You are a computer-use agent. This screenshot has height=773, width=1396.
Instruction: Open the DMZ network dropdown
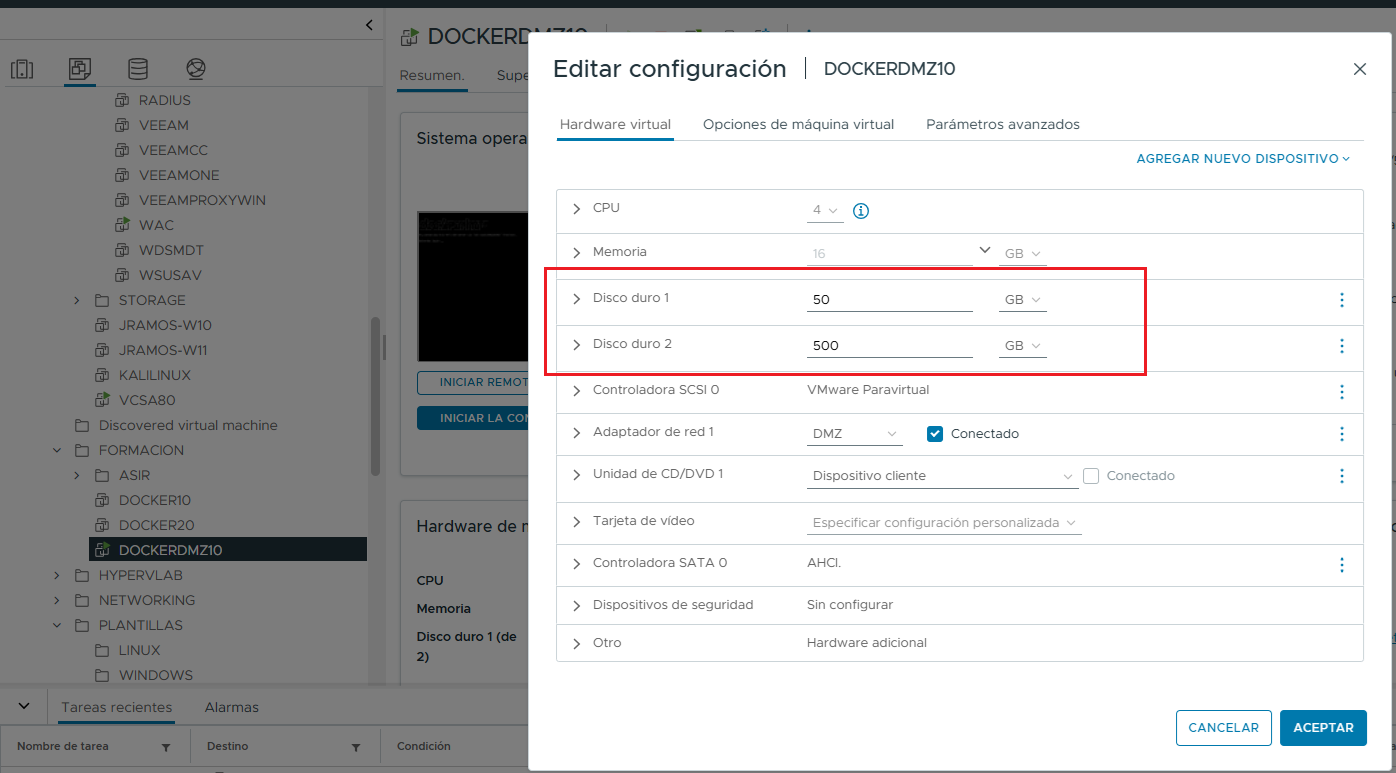854,434
